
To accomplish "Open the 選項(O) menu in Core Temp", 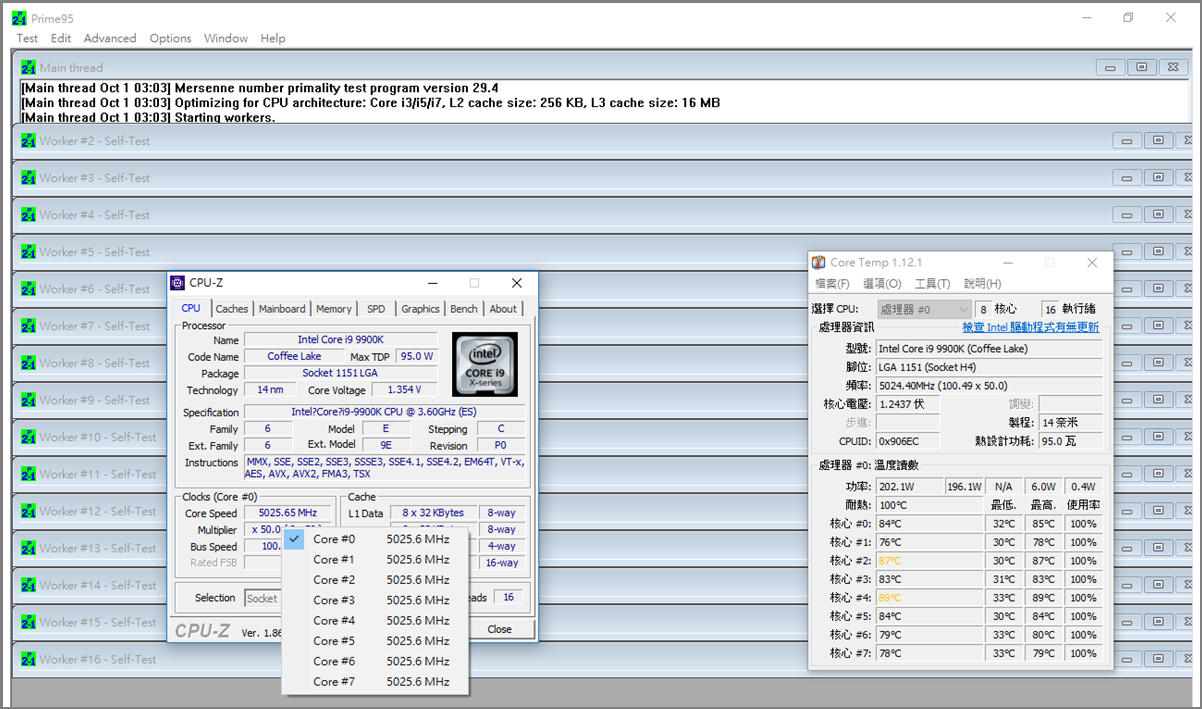I will tap(882, 284).
